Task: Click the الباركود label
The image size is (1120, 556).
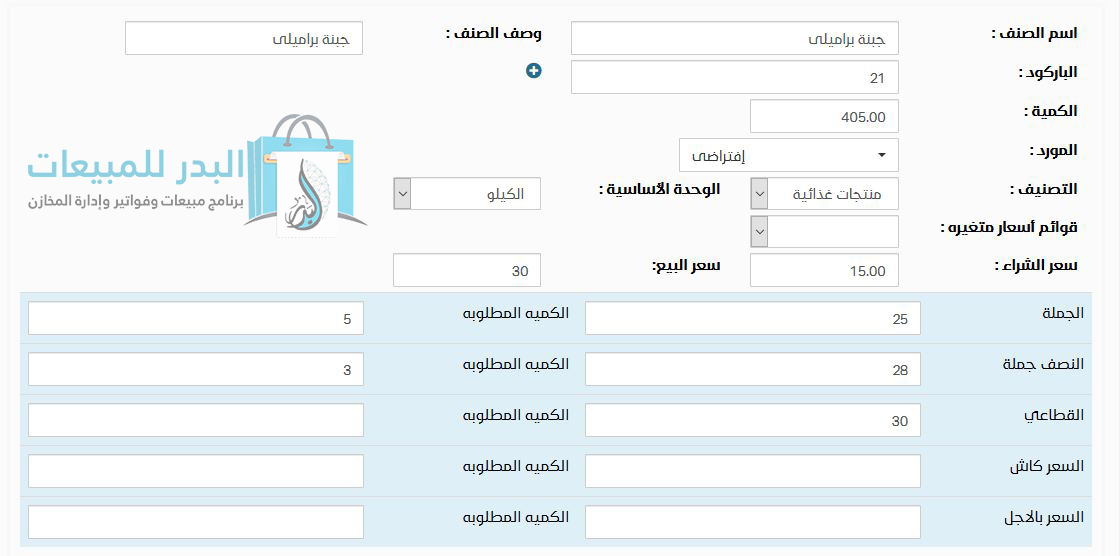Action: (x=1047, y=72)
